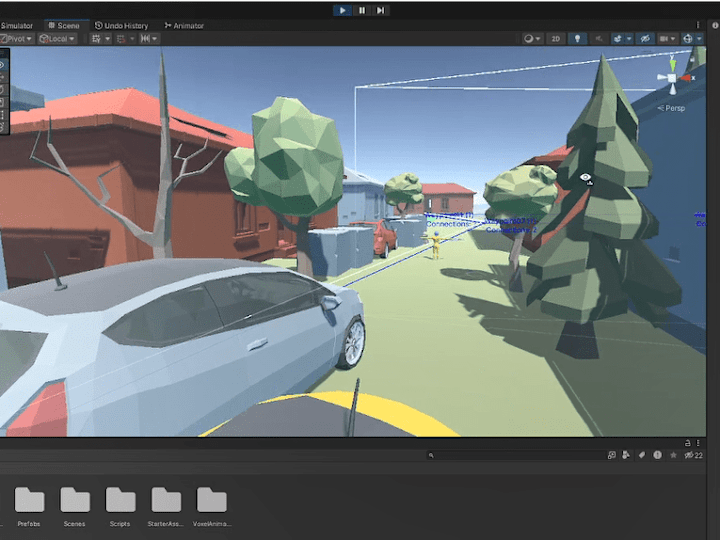This screenshot has height=540, width=720.
Task: Toggle the Gizmos globe button
Action: click(x=687, y=39)
